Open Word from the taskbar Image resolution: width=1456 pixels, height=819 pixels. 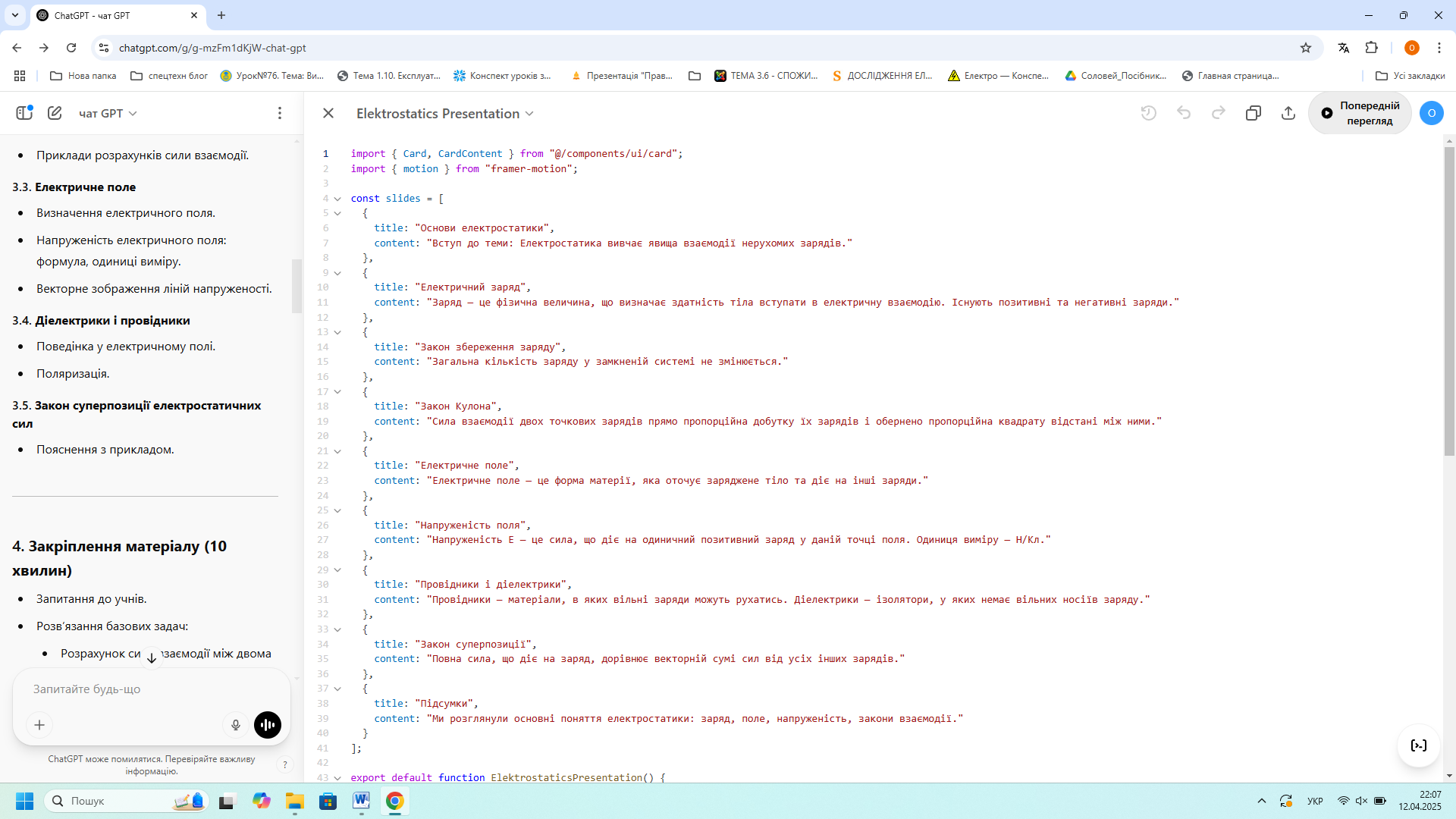pos(361,801)
